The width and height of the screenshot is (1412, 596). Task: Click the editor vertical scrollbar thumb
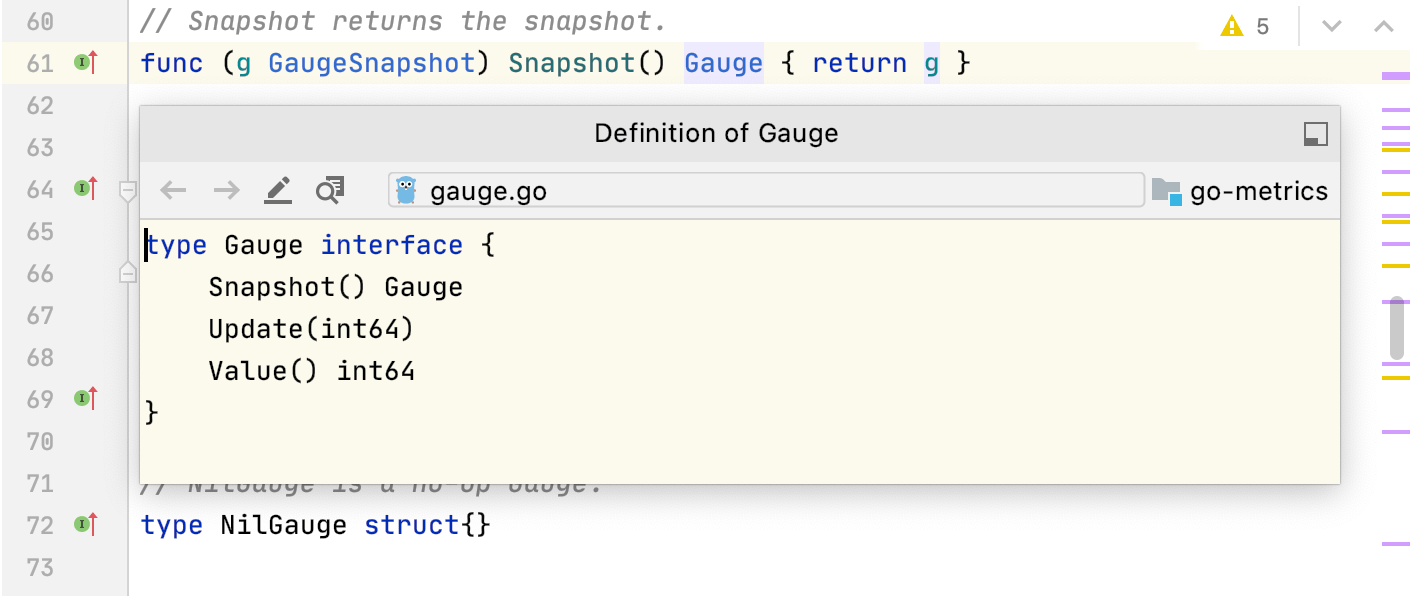pos(1397,328)
